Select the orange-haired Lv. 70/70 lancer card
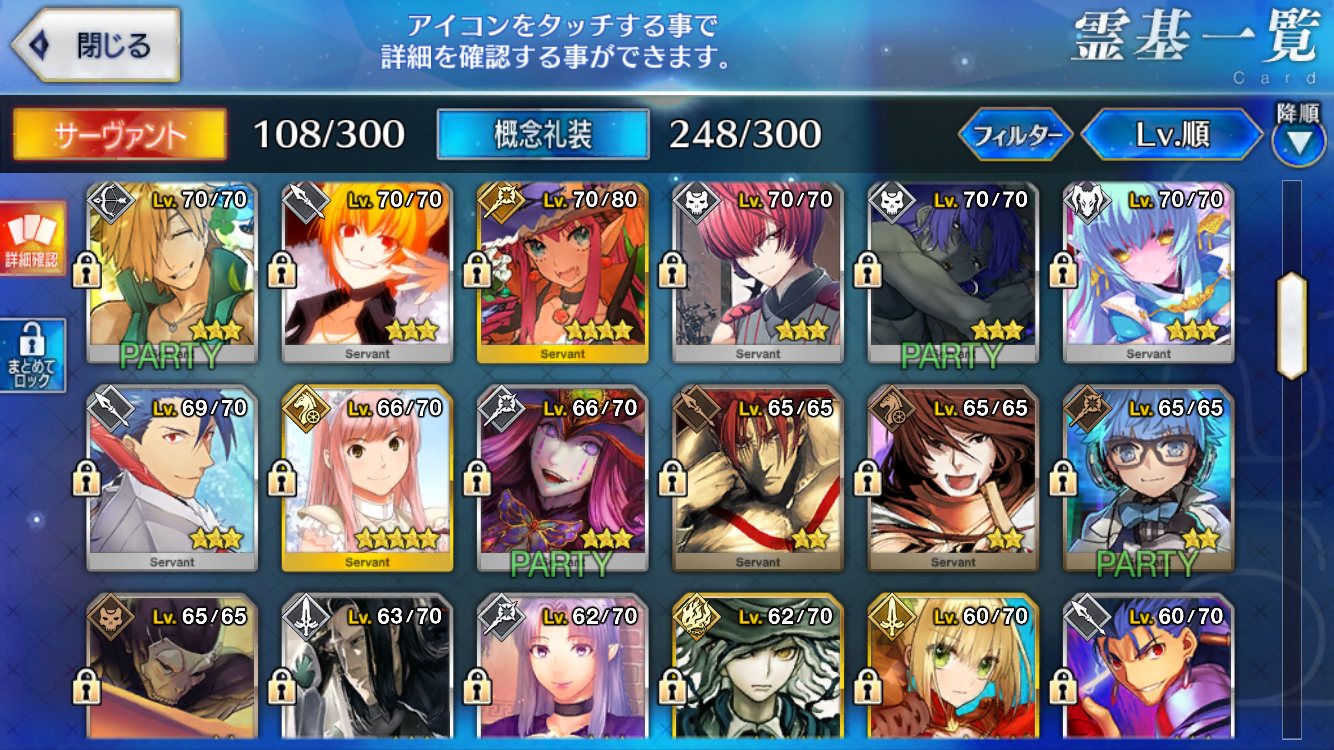Viewport: 1334px width, 750px height. pos(367,272)
